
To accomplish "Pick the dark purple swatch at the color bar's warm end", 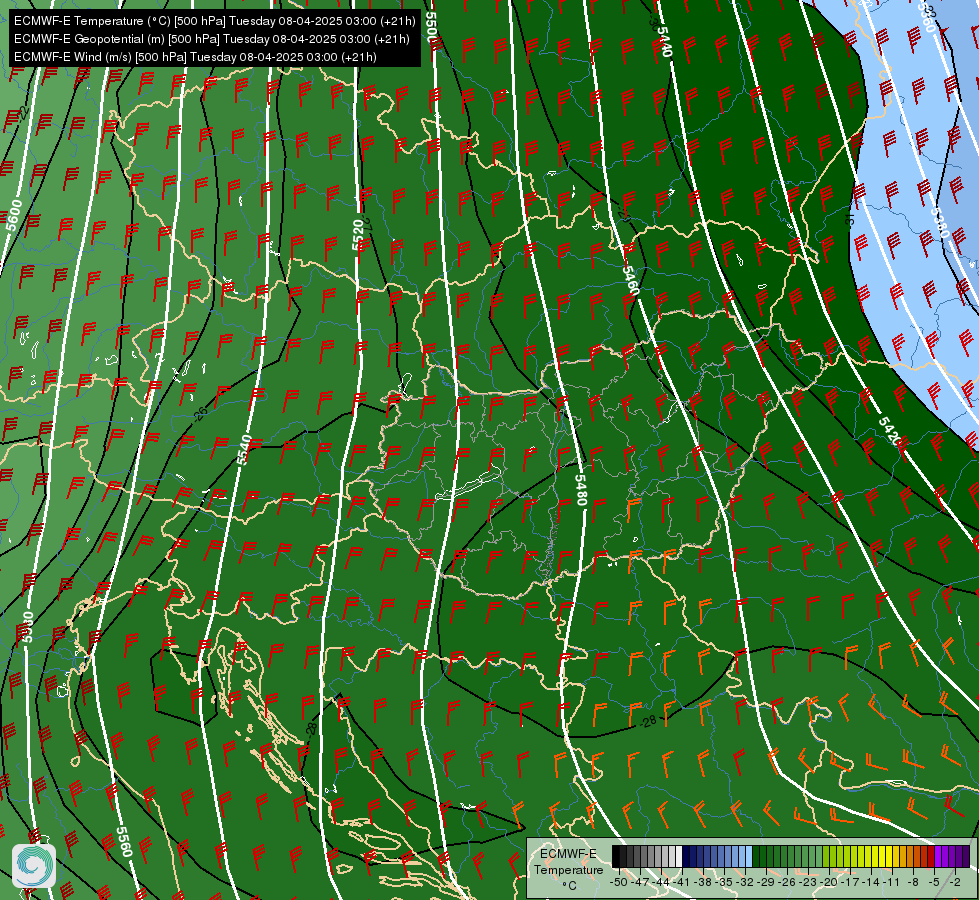I will coord(966,856).
